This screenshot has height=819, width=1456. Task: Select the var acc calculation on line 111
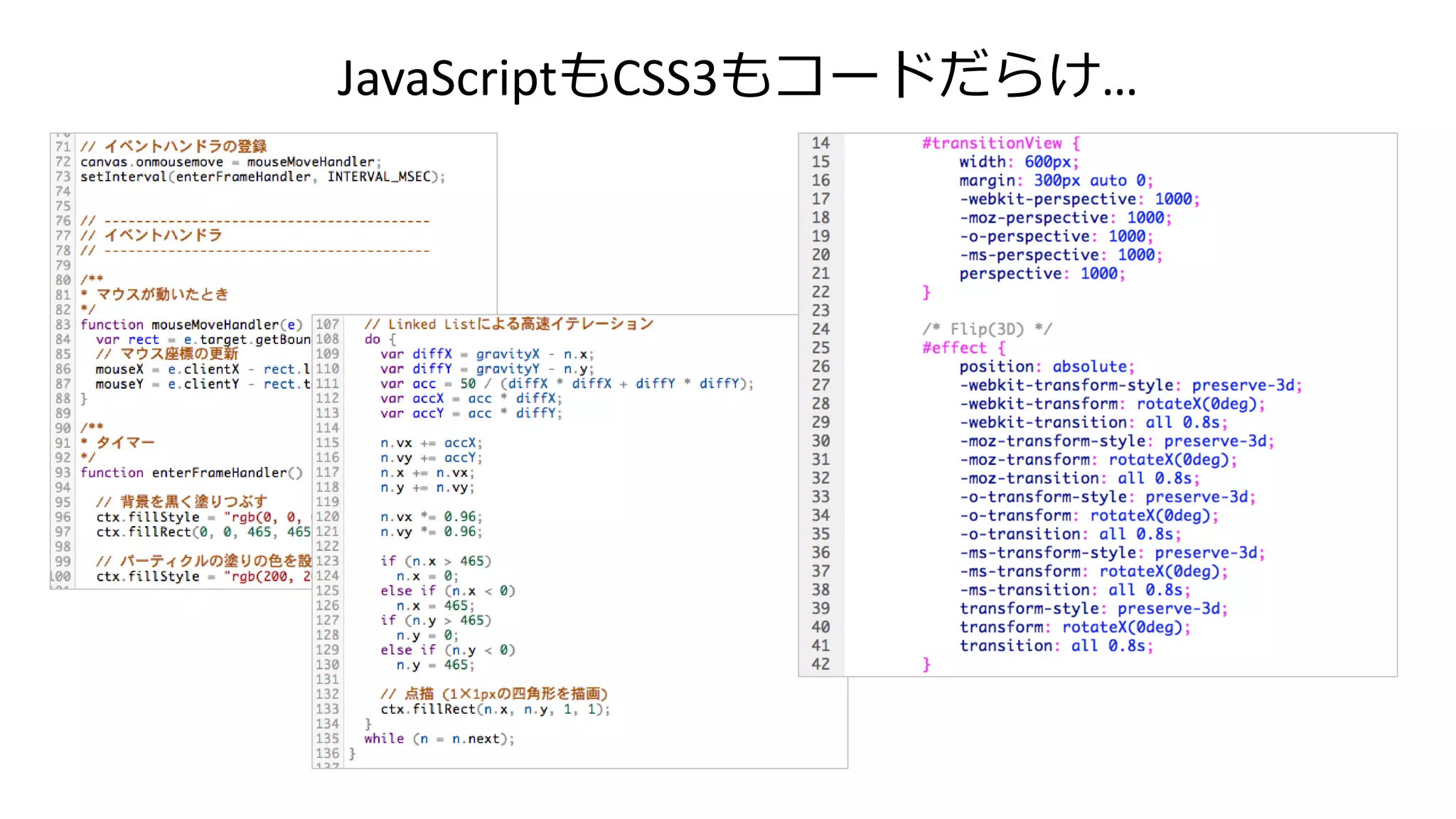point(565,383)
